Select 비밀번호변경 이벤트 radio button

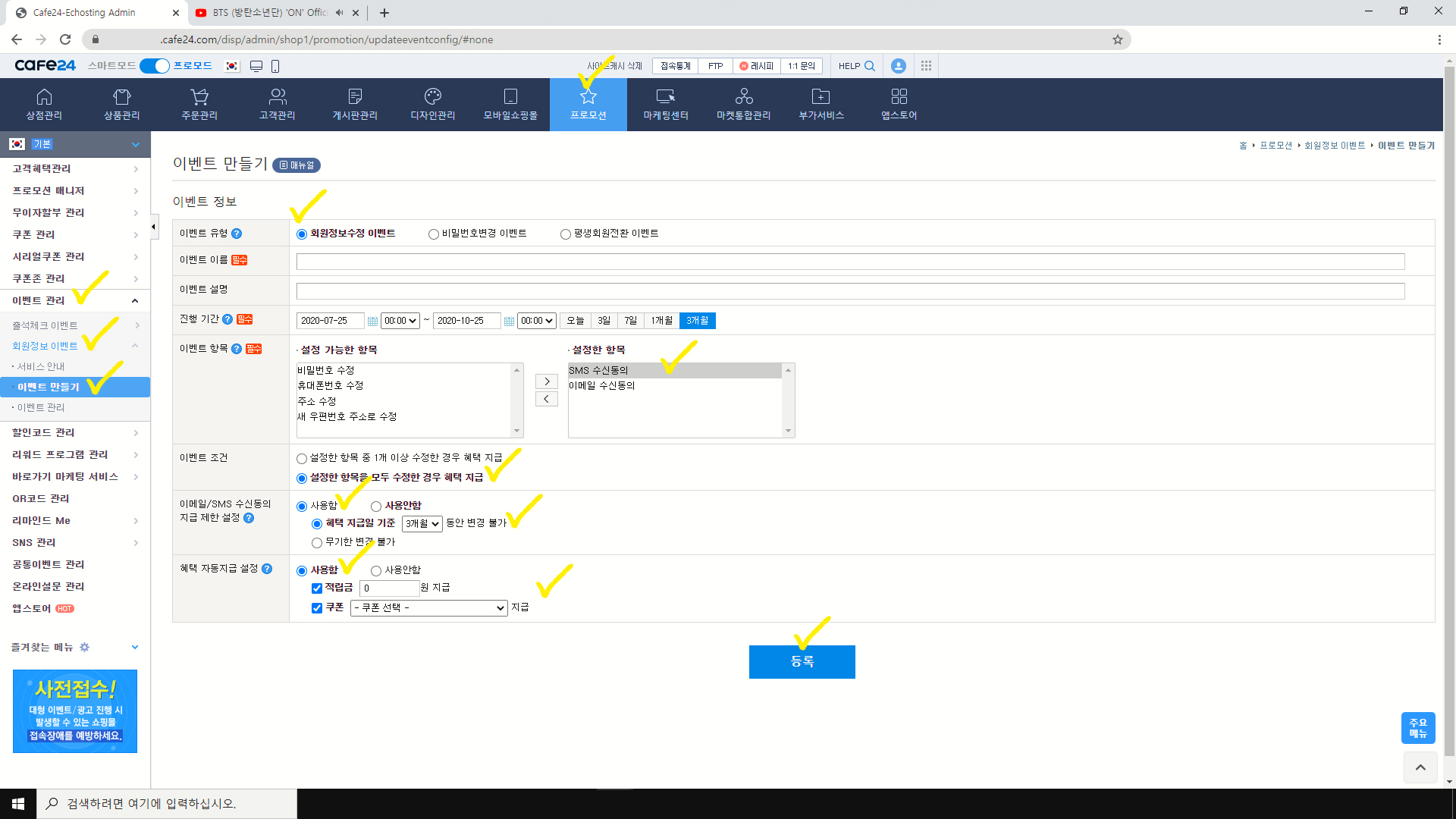click(434, 234)
